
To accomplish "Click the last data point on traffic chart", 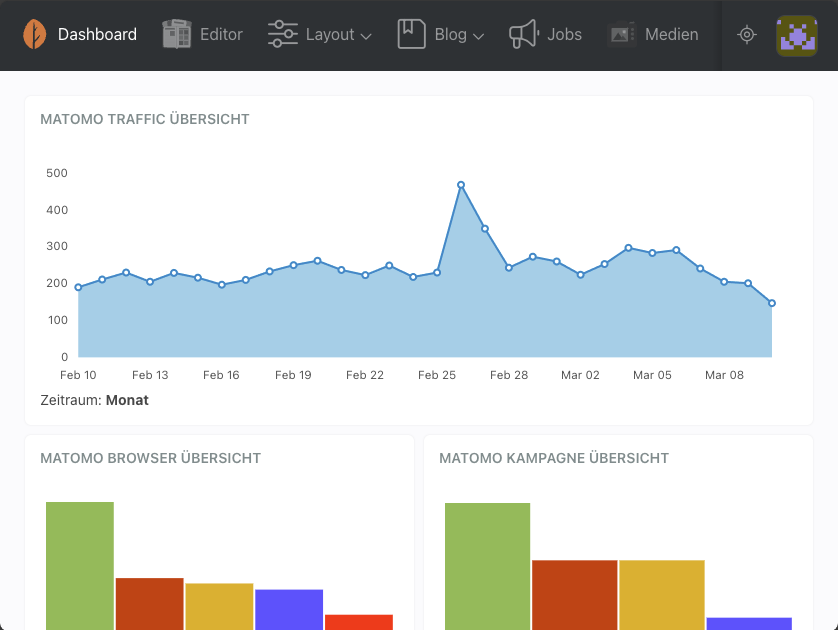I will click(x=772, y=303).
